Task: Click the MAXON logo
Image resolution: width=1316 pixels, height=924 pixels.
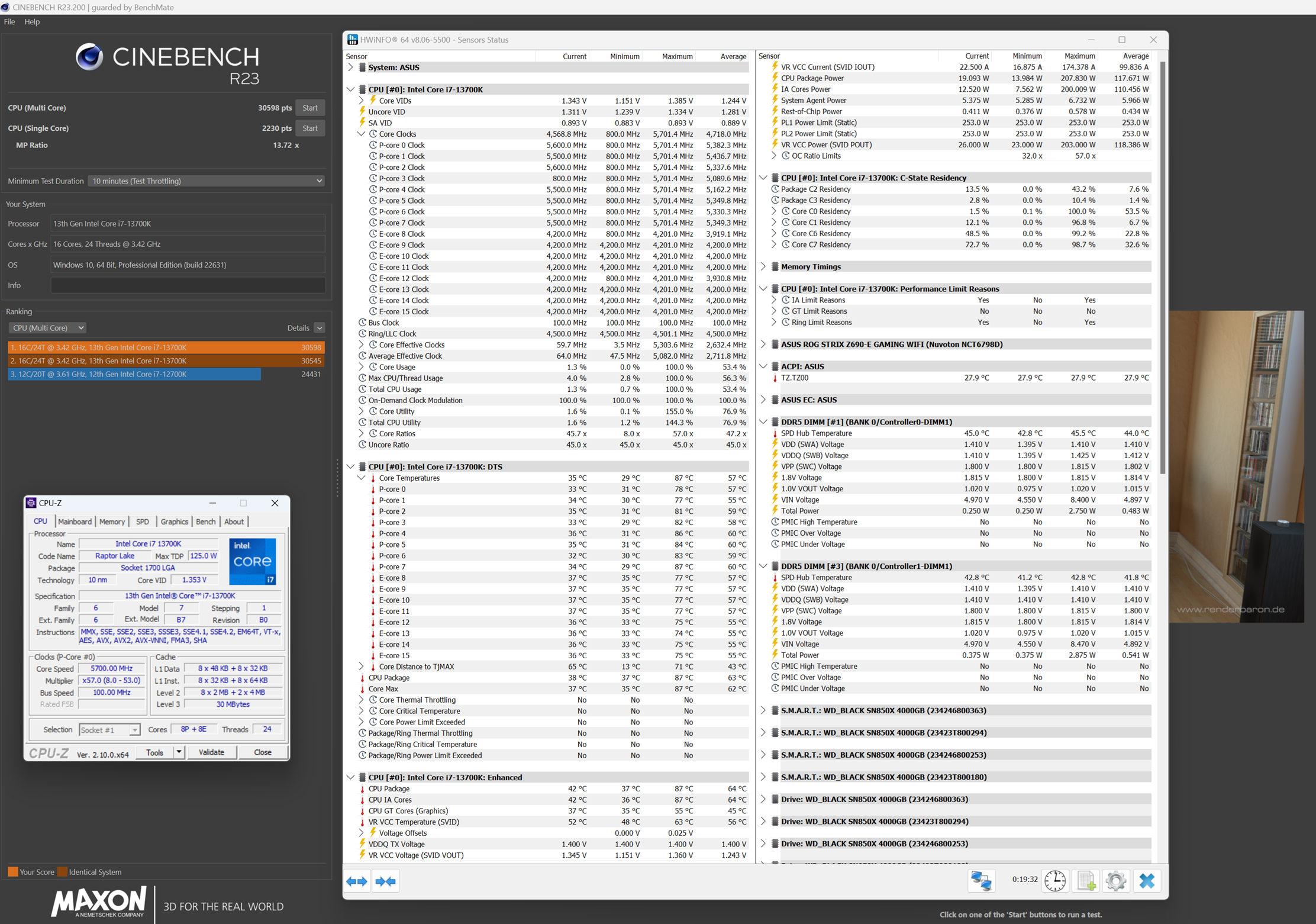Action: point(98,902)
